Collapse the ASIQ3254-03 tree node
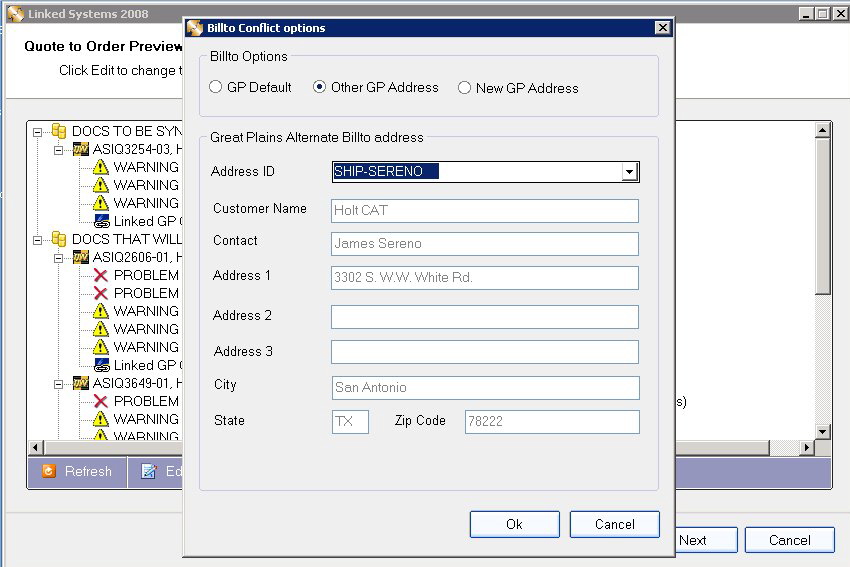 click(x=59, y=150)
